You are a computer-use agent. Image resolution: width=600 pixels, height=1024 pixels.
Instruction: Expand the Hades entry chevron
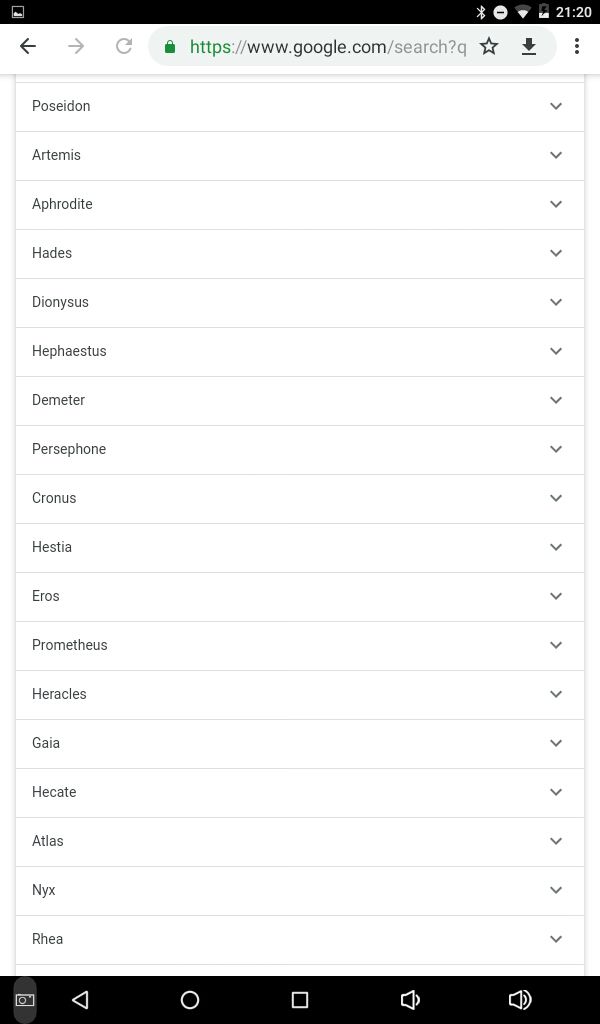(x=556, y=253)
